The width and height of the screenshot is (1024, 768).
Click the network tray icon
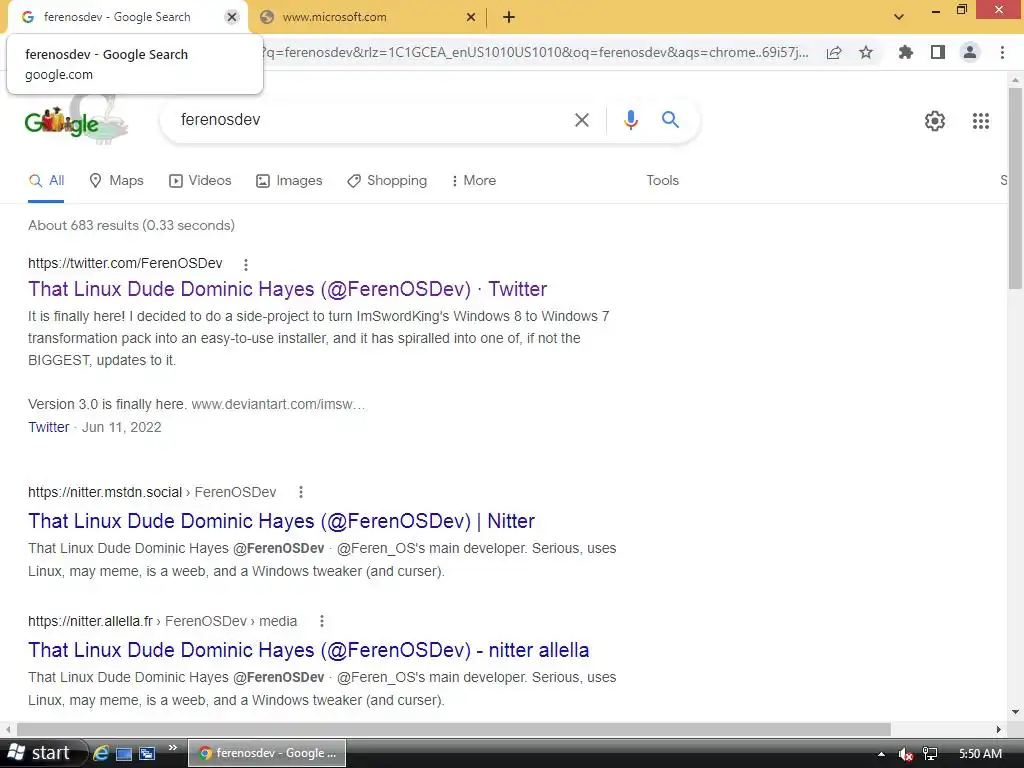point(930,754)
